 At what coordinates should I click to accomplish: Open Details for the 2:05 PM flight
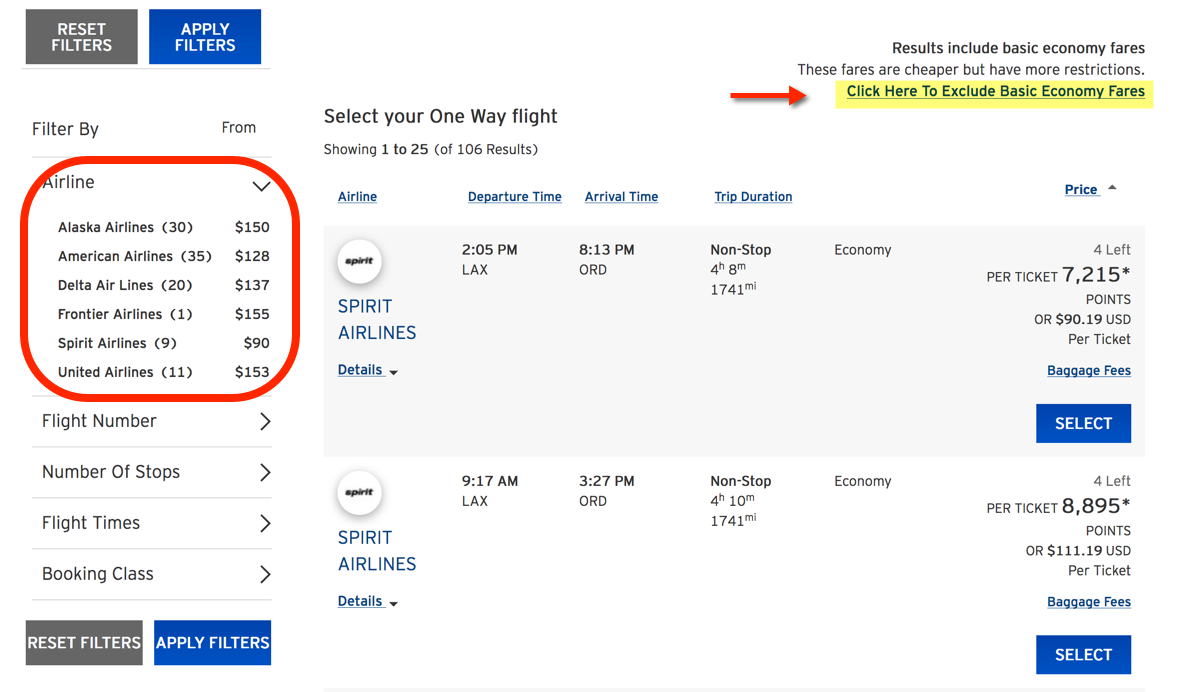click(x=368, y=370)
